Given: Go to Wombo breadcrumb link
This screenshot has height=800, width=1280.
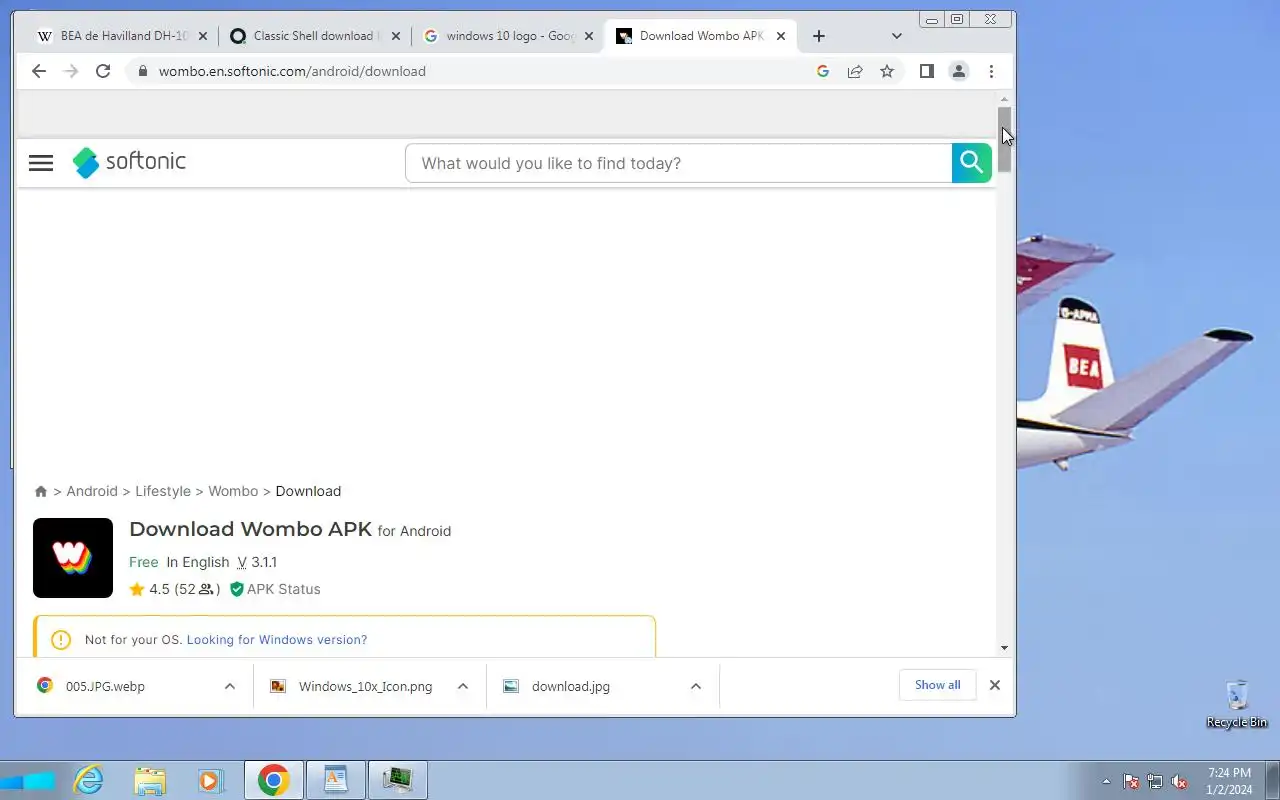Looking at the screenshot, I should [233, 491].
